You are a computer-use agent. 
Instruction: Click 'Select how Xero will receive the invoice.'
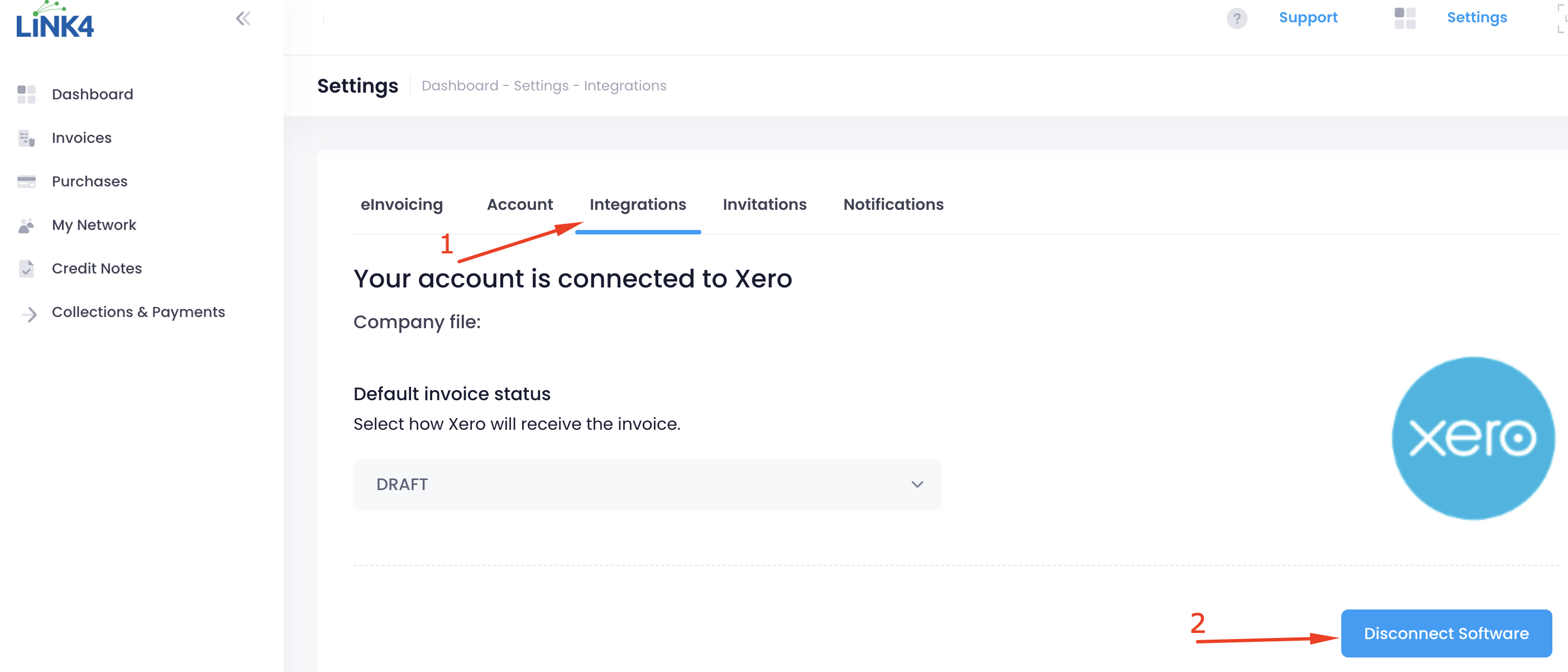[x=517, y=424]
